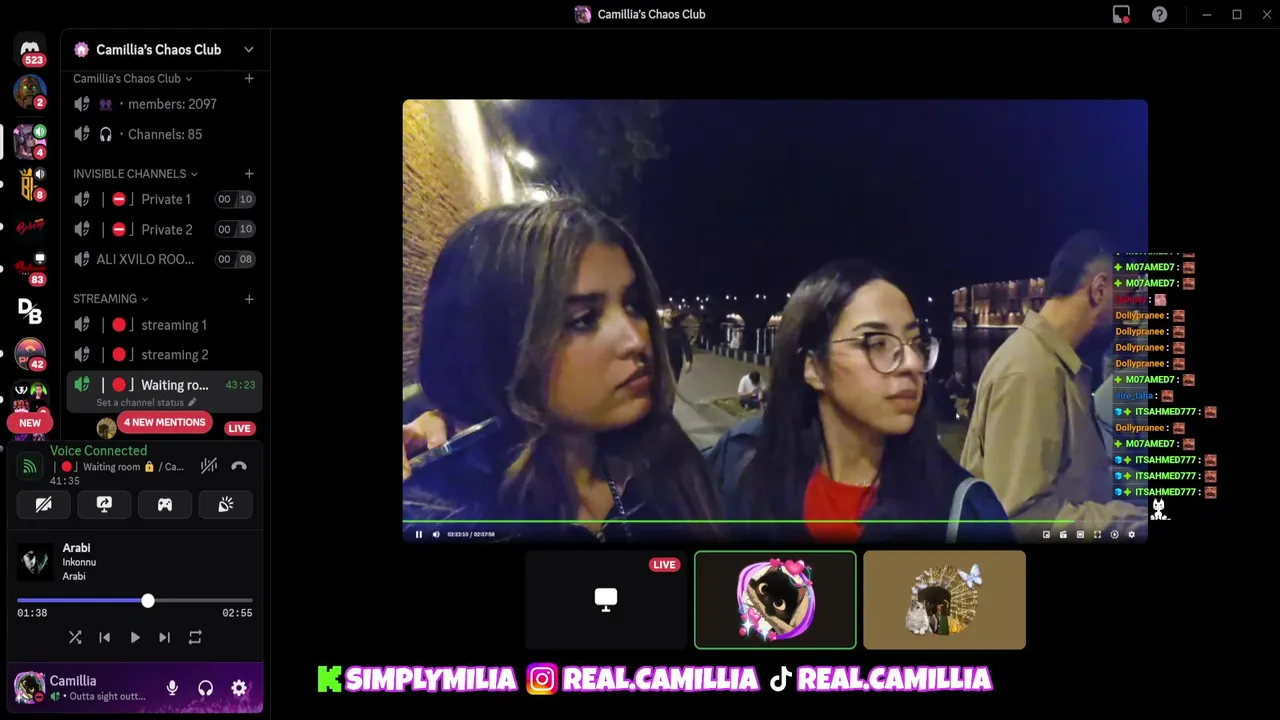Image resolution: width=1280 pixels, height=720 pixels.
Task: Join the ALI XVILO ROO... voice channel
Action: pyautogui.click(x=164, y=259)
